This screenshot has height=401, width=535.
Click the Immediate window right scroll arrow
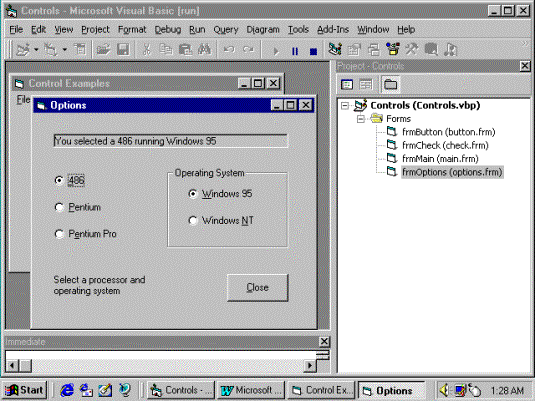pyautogui.click(x=310, y=366)
